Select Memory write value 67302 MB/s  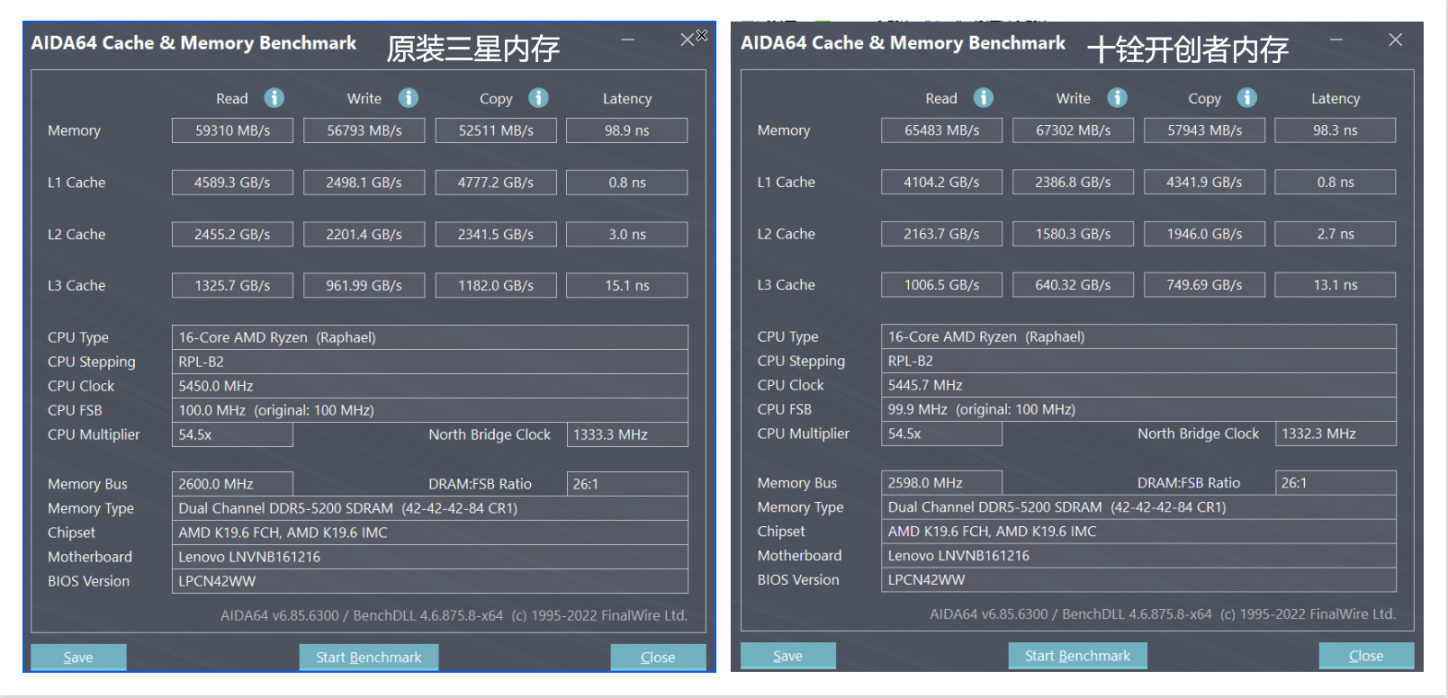[x=1073, y=130]
